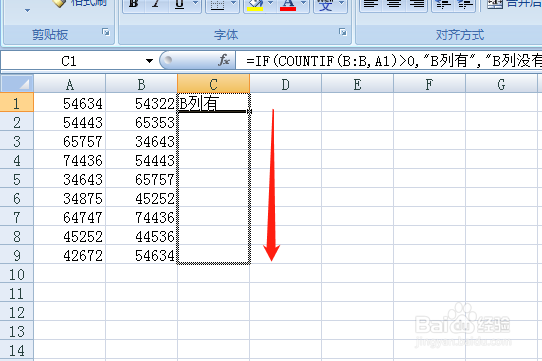This screenshot has width=542, height=361.
Task: Select column A header
Action: 70,84
